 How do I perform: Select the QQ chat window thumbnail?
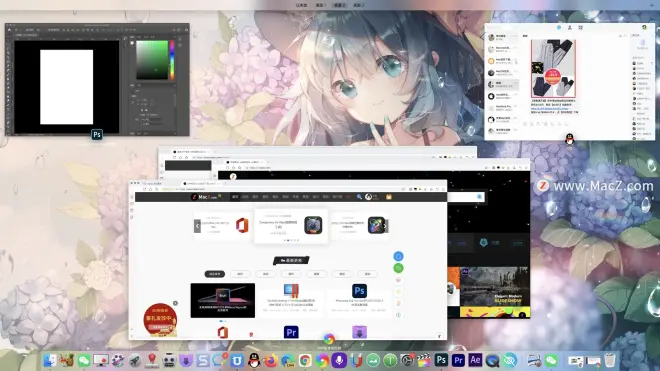point(570,82)
